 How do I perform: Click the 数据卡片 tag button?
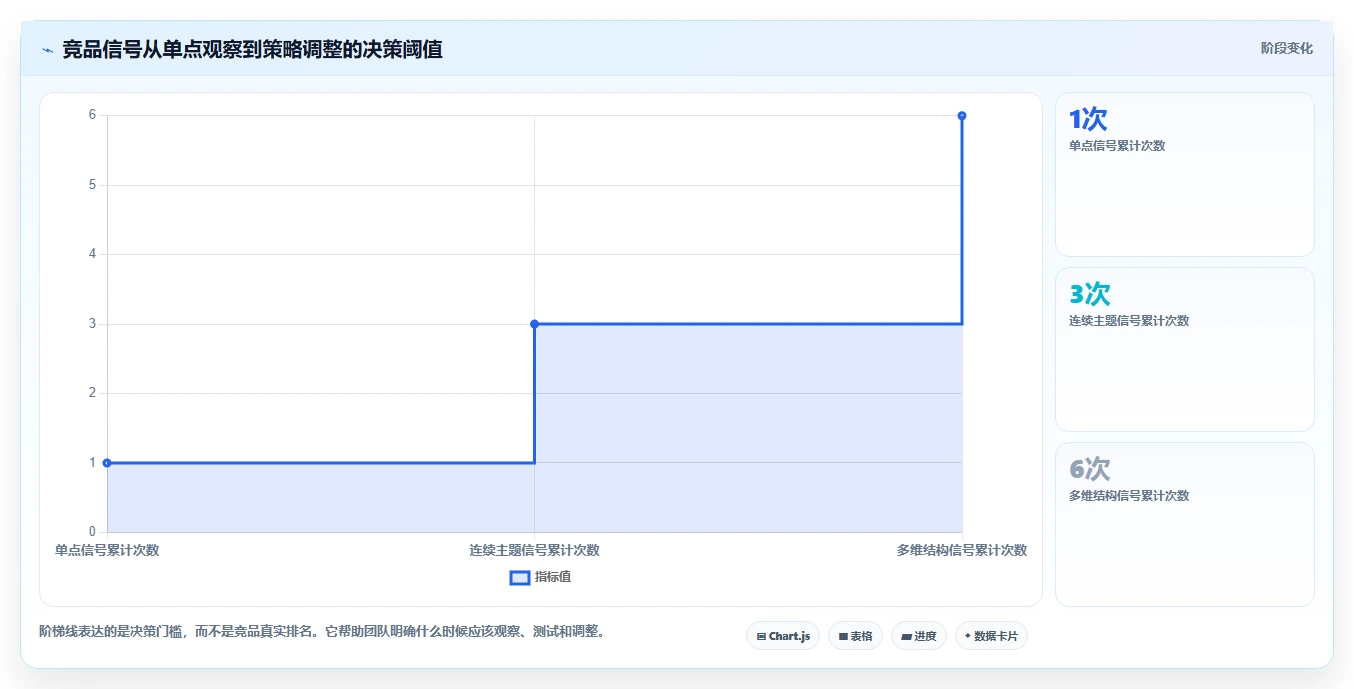[991, 636]
